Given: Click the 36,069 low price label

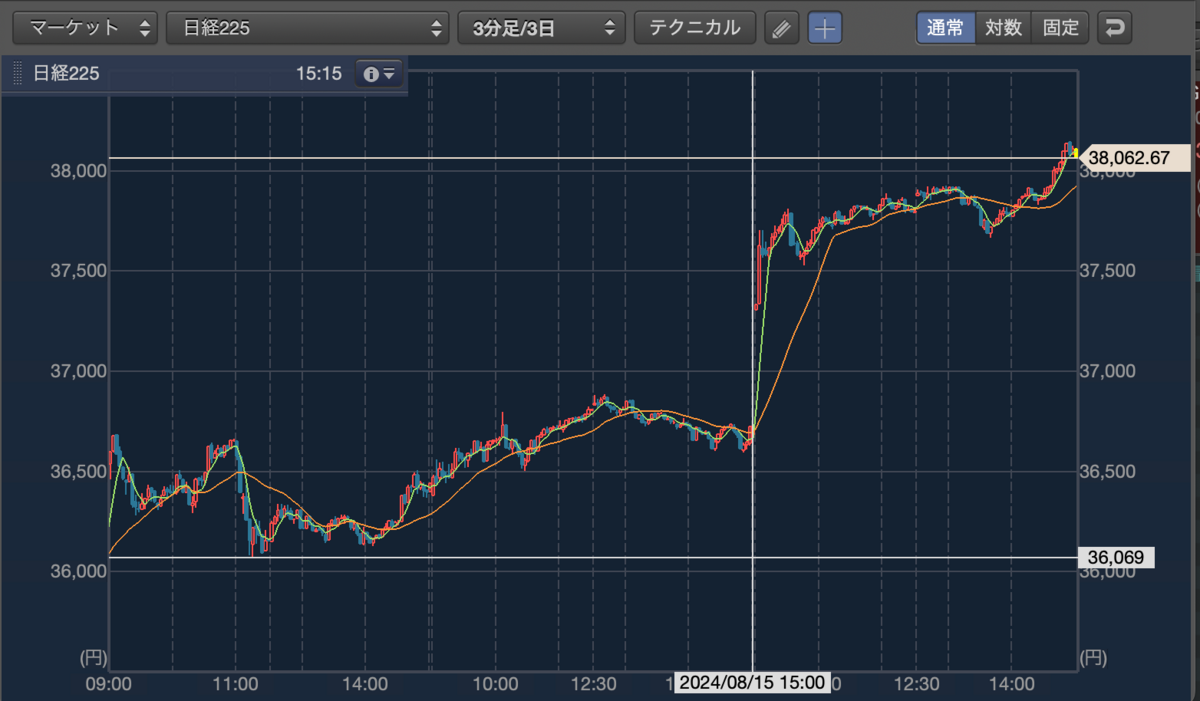Looking at the screenshot, I should pos(1117,557).
